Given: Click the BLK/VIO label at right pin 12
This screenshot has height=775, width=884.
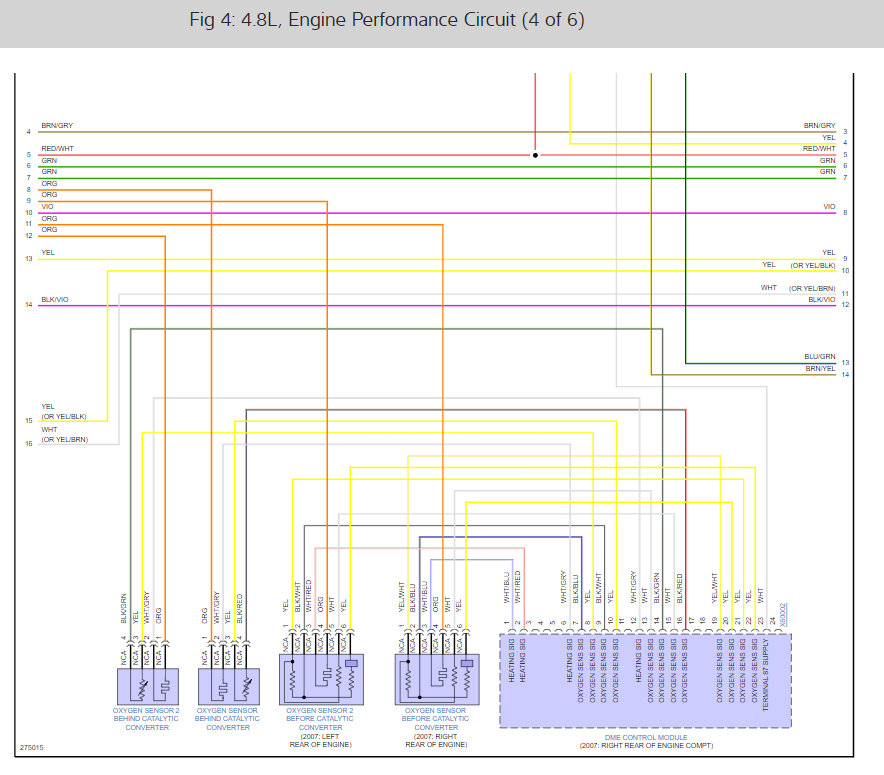Looking at the screenshot, I should pos(821,299).
